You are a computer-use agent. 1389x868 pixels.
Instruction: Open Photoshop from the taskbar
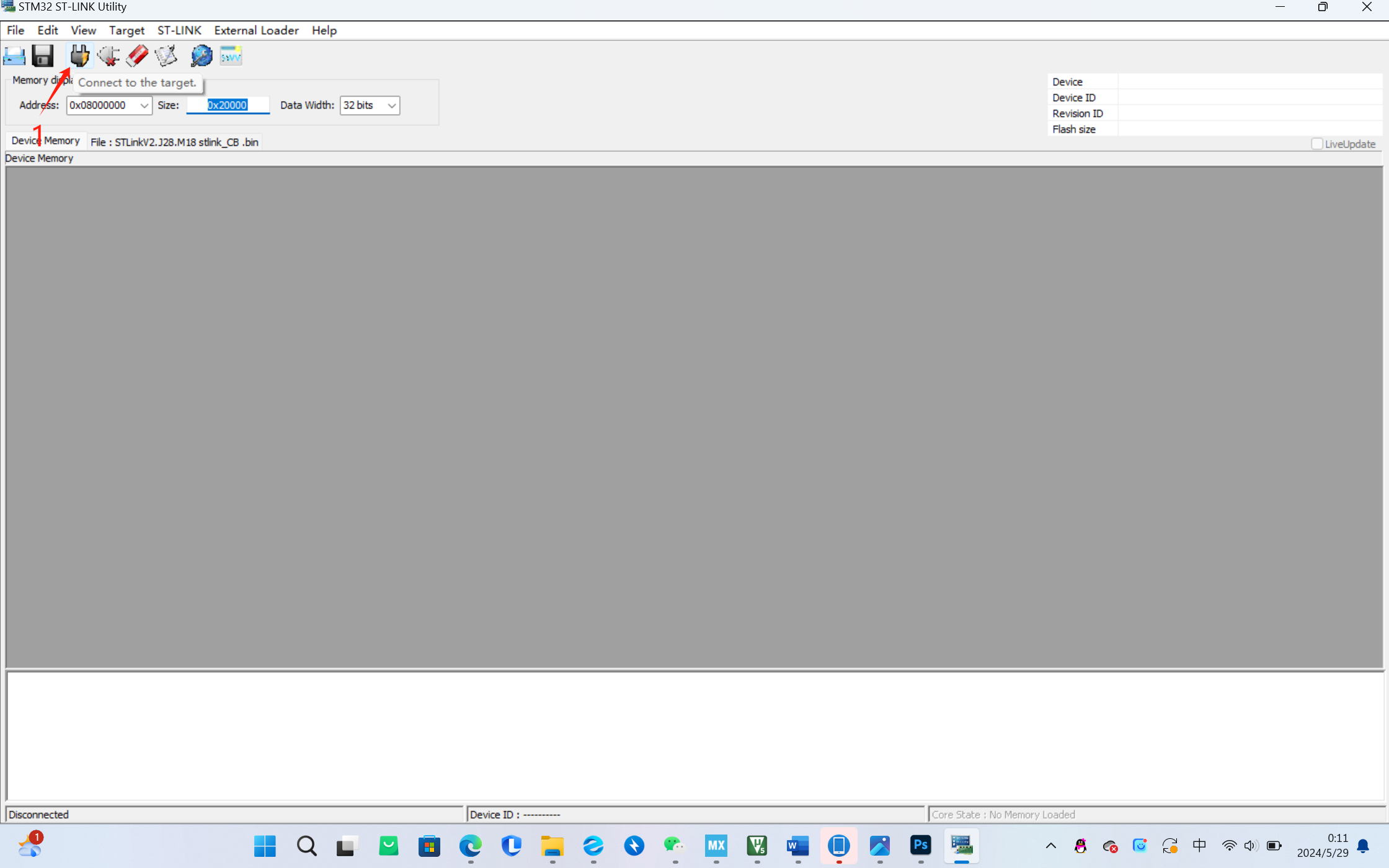tap(920, 846)
